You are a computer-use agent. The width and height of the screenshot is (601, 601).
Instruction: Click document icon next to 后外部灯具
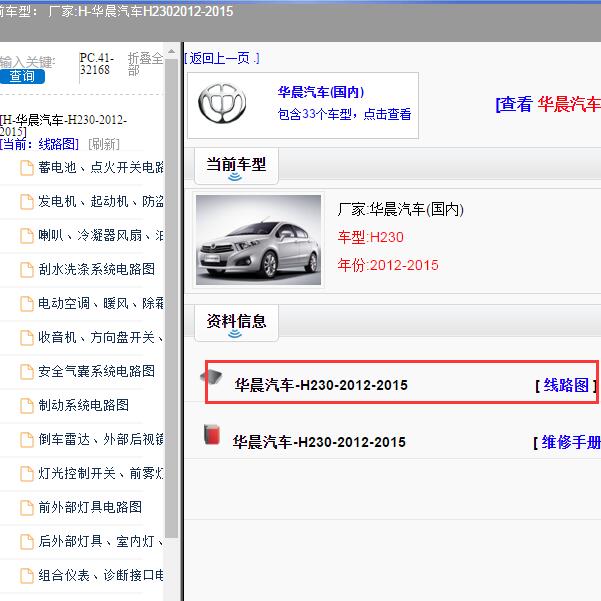point(27,542)
